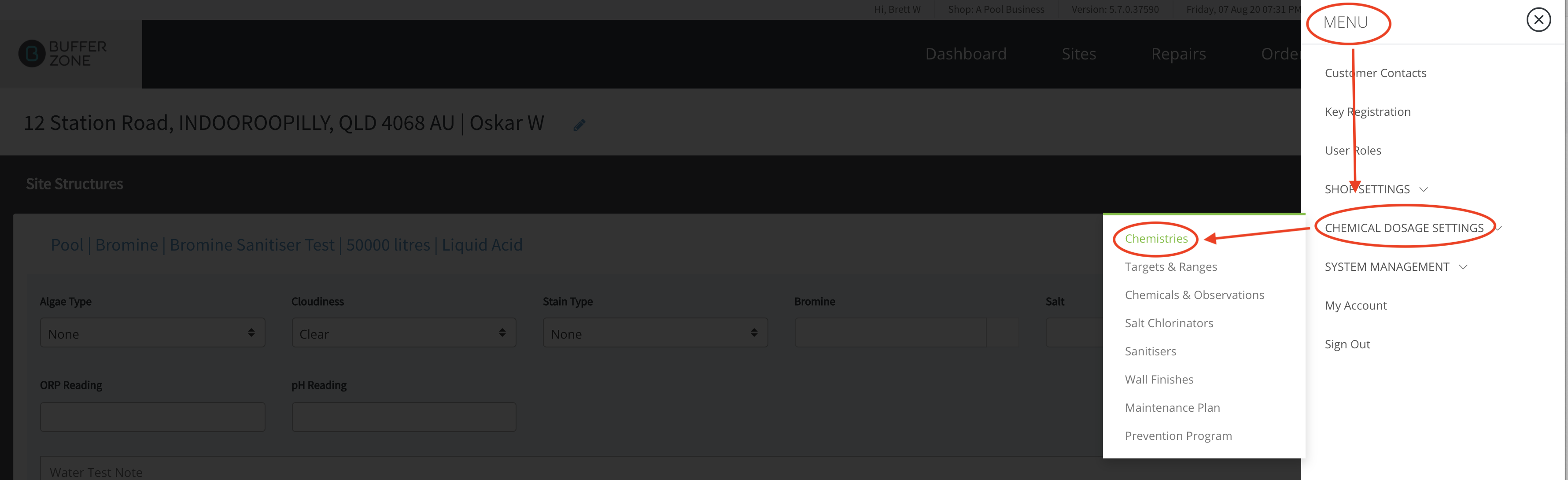Screen dimensions: 1568x480
Task: Click Customer Contacts link
Action: [1375, 73]
